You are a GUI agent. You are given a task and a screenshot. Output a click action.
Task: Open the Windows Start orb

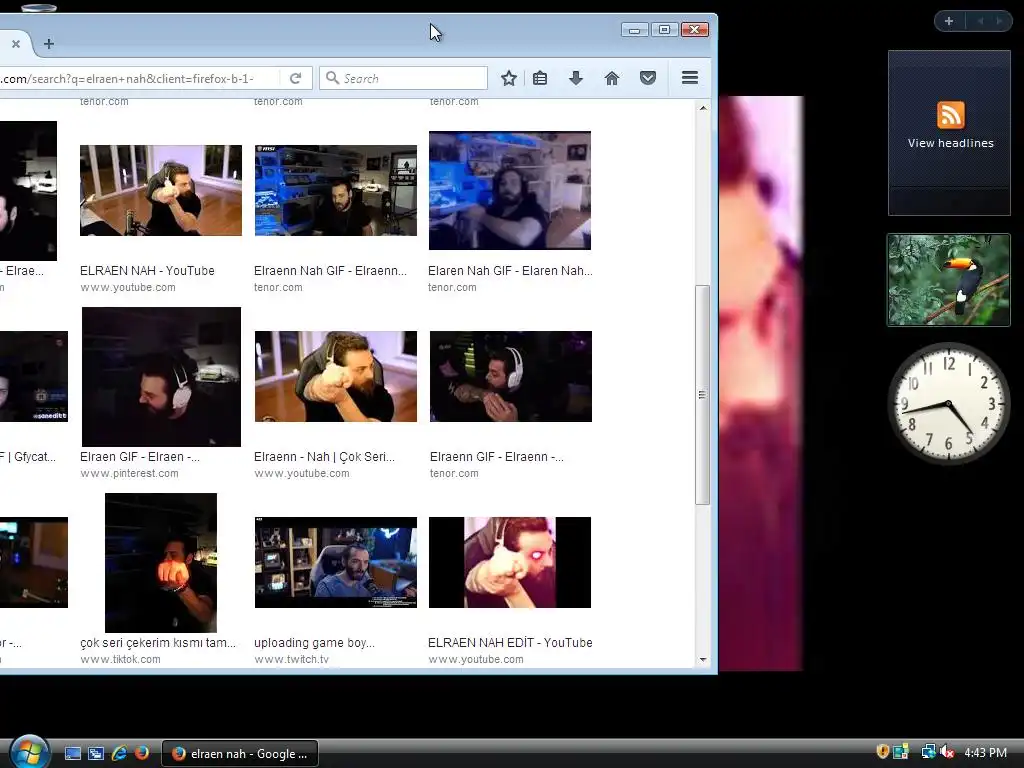tap(30, 753)
